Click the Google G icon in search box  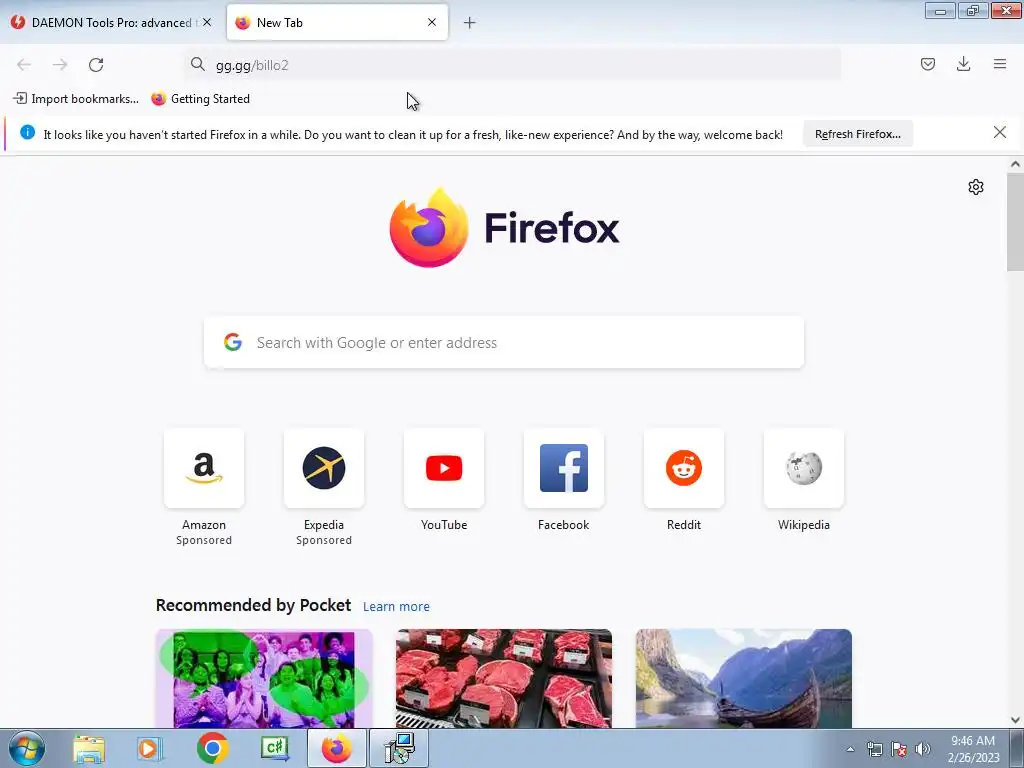tap(233, 342)
